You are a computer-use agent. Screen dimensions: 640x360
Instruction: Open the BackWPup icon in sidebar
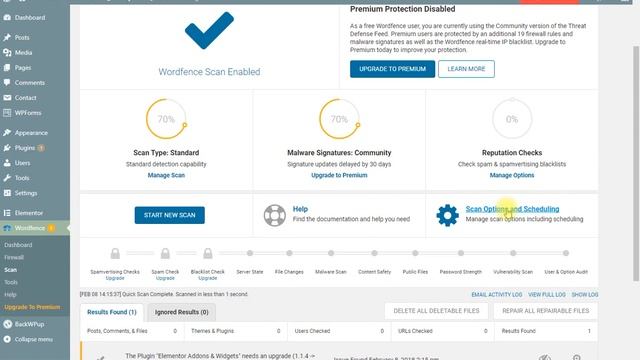pyautogui.click(x=7, y=324)
